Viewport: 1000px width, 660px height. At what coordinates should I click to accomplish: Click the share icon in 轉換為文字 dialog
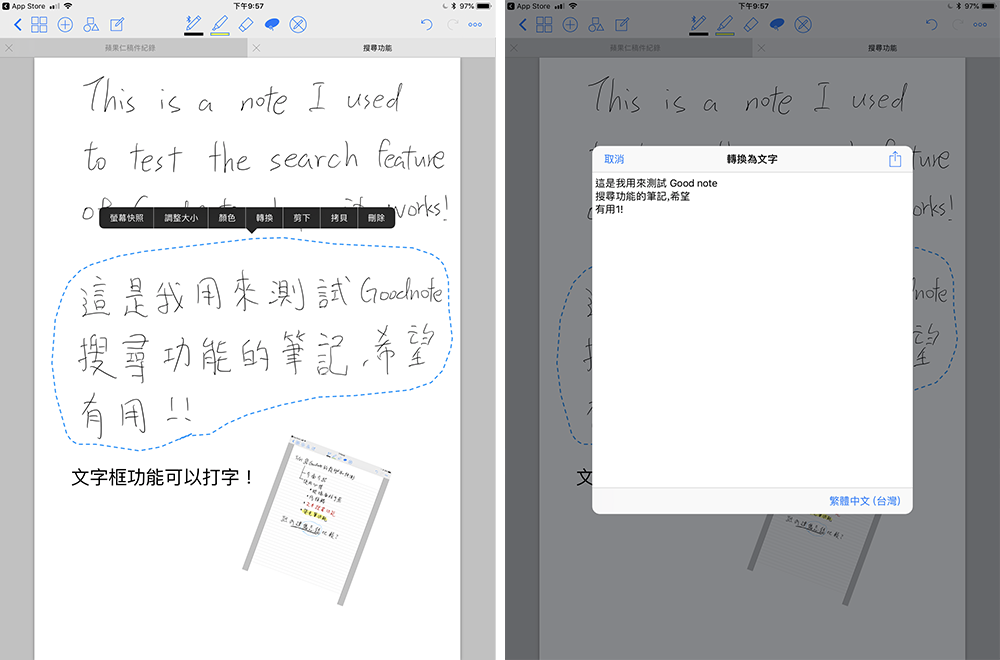click(895, 159)
